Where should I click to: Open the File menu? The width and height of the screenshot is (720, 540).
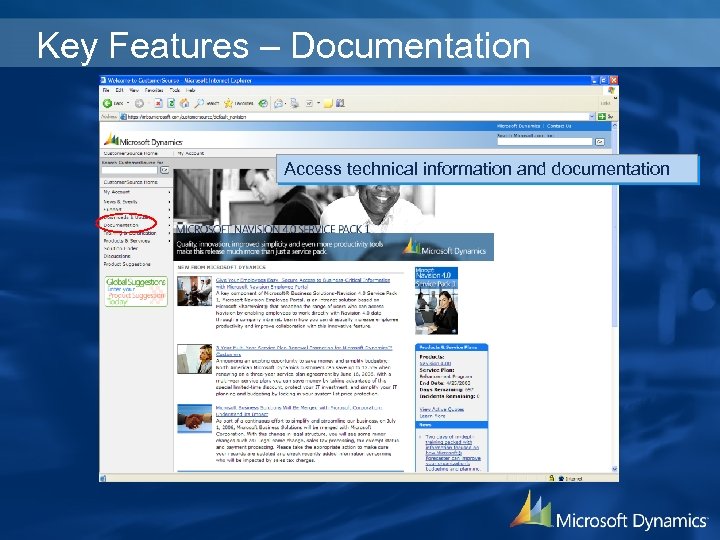click(106, 90)
